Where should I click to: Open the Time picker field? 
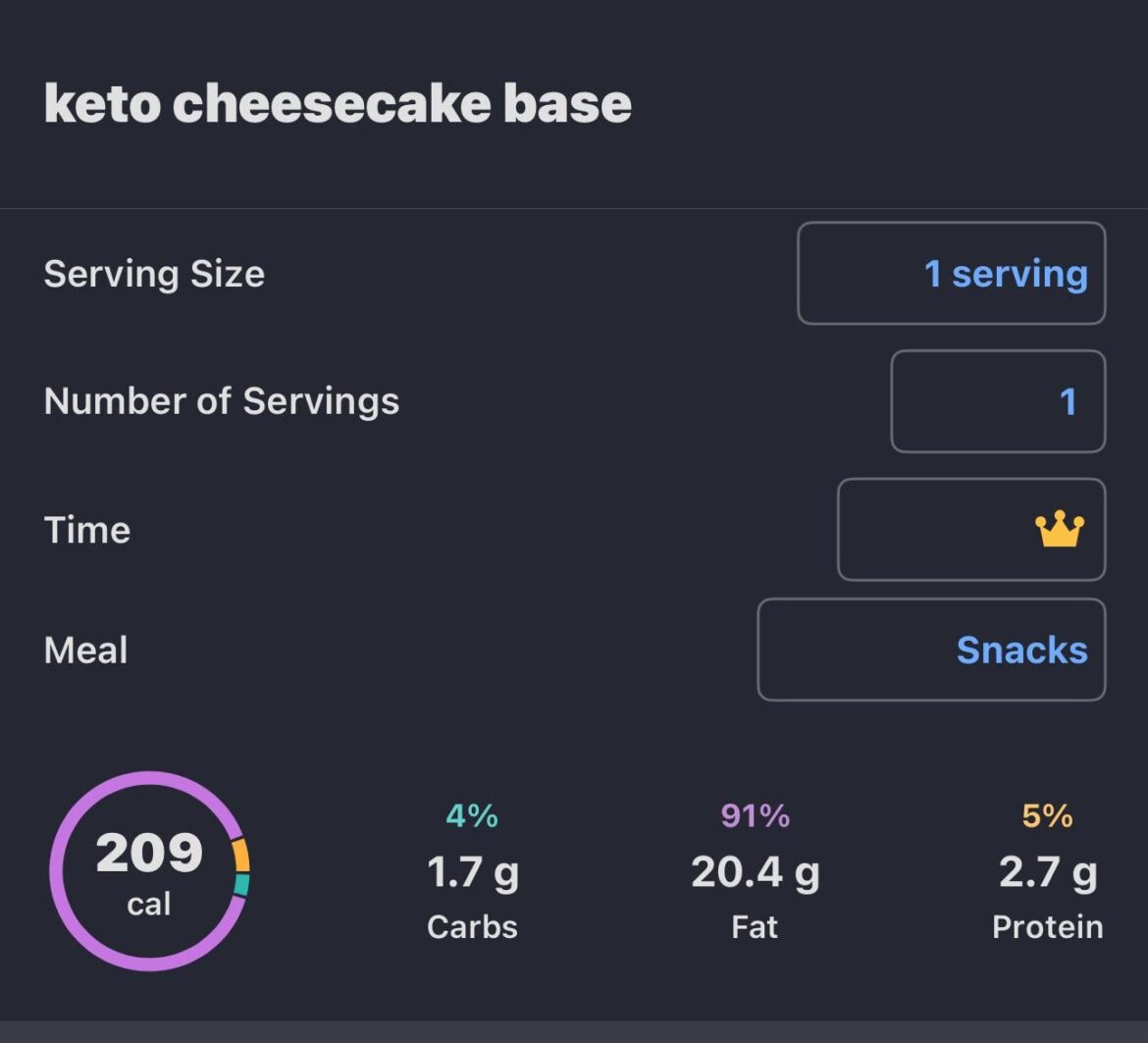pos(970,529)
